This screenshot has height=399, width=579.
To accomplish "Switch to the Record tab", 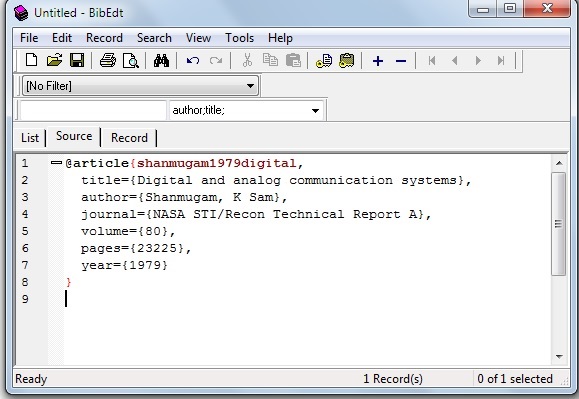I will tap(129, 138).
